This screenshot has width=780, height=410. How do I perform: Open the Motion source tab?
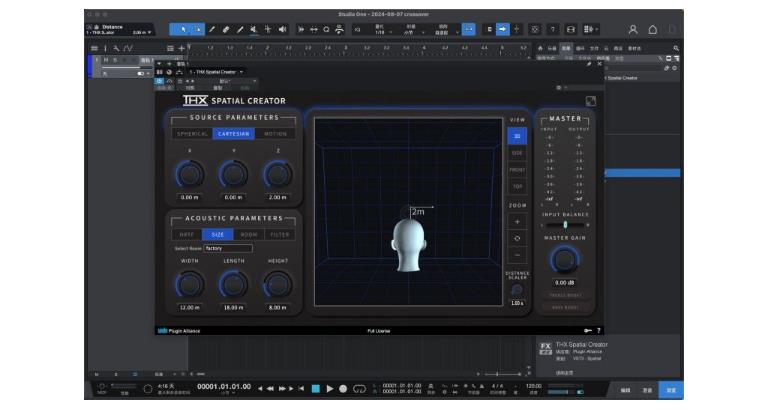click(x=275, y=134)
